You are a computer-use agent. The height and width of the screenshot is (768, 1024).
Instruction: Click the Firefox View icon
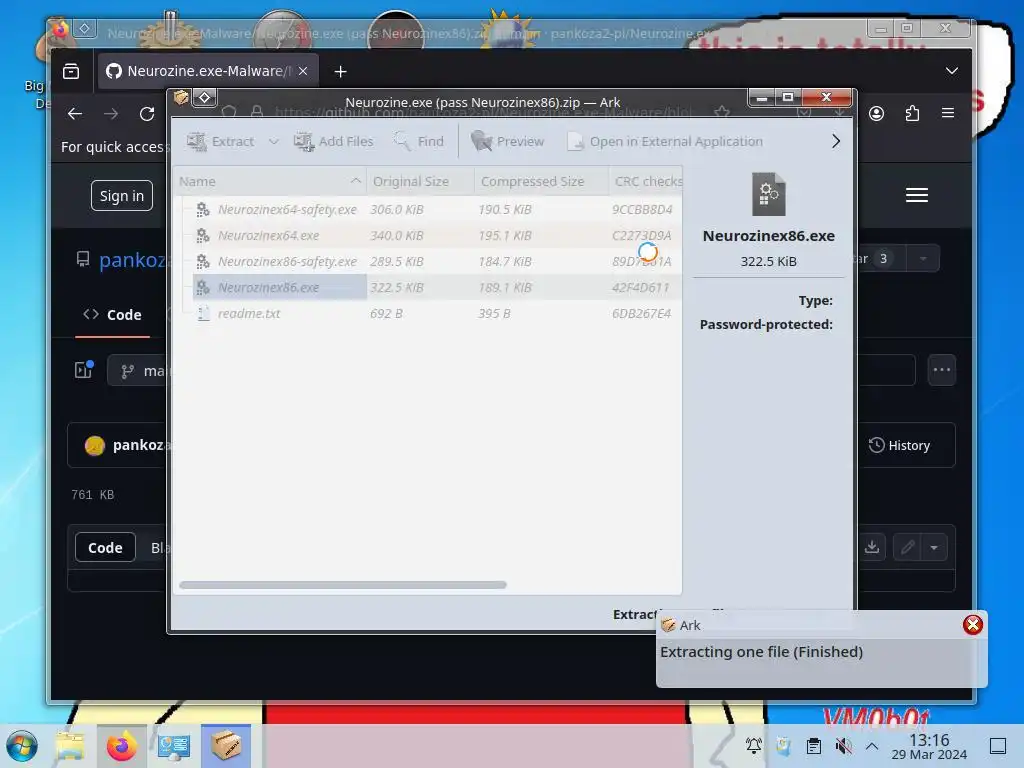pyautogui.click(x=71, y=71)
